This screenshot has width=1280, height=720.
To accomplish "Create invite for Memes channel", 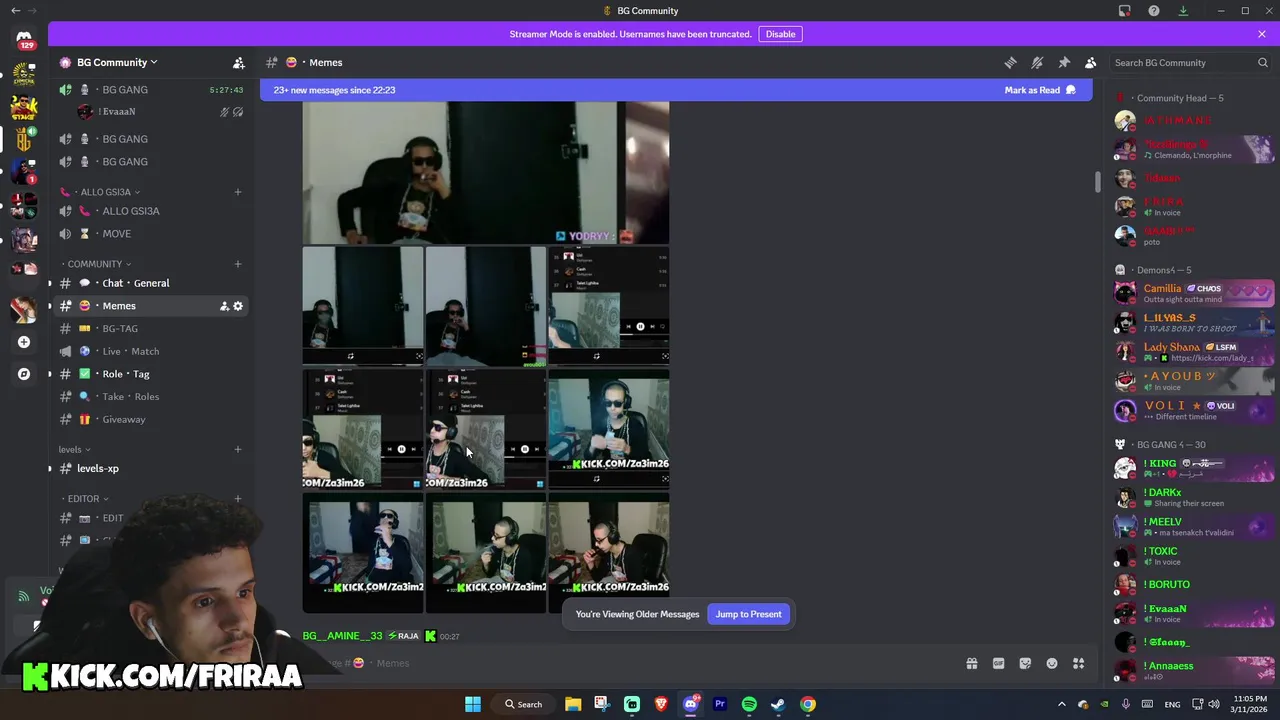I will [x=224, y=306].
